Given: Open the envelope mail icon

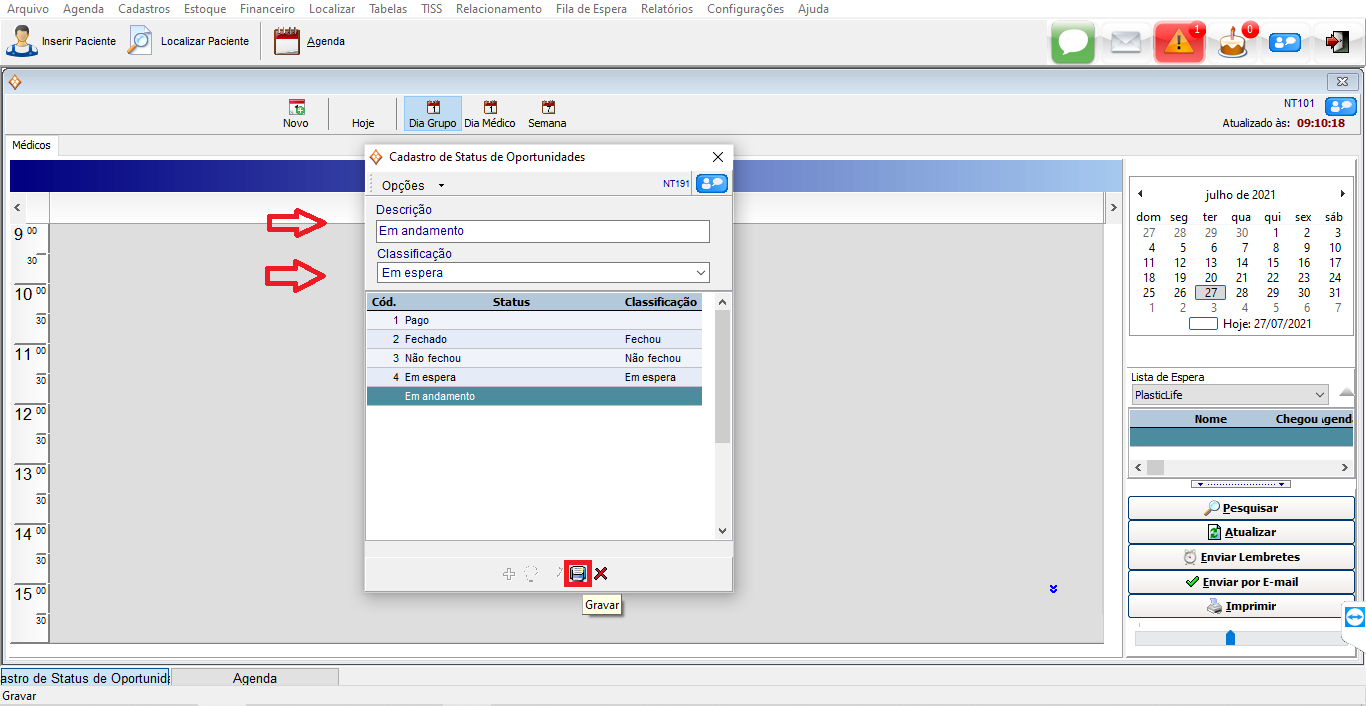Looking at the screenshot, I should point(1126,42).
